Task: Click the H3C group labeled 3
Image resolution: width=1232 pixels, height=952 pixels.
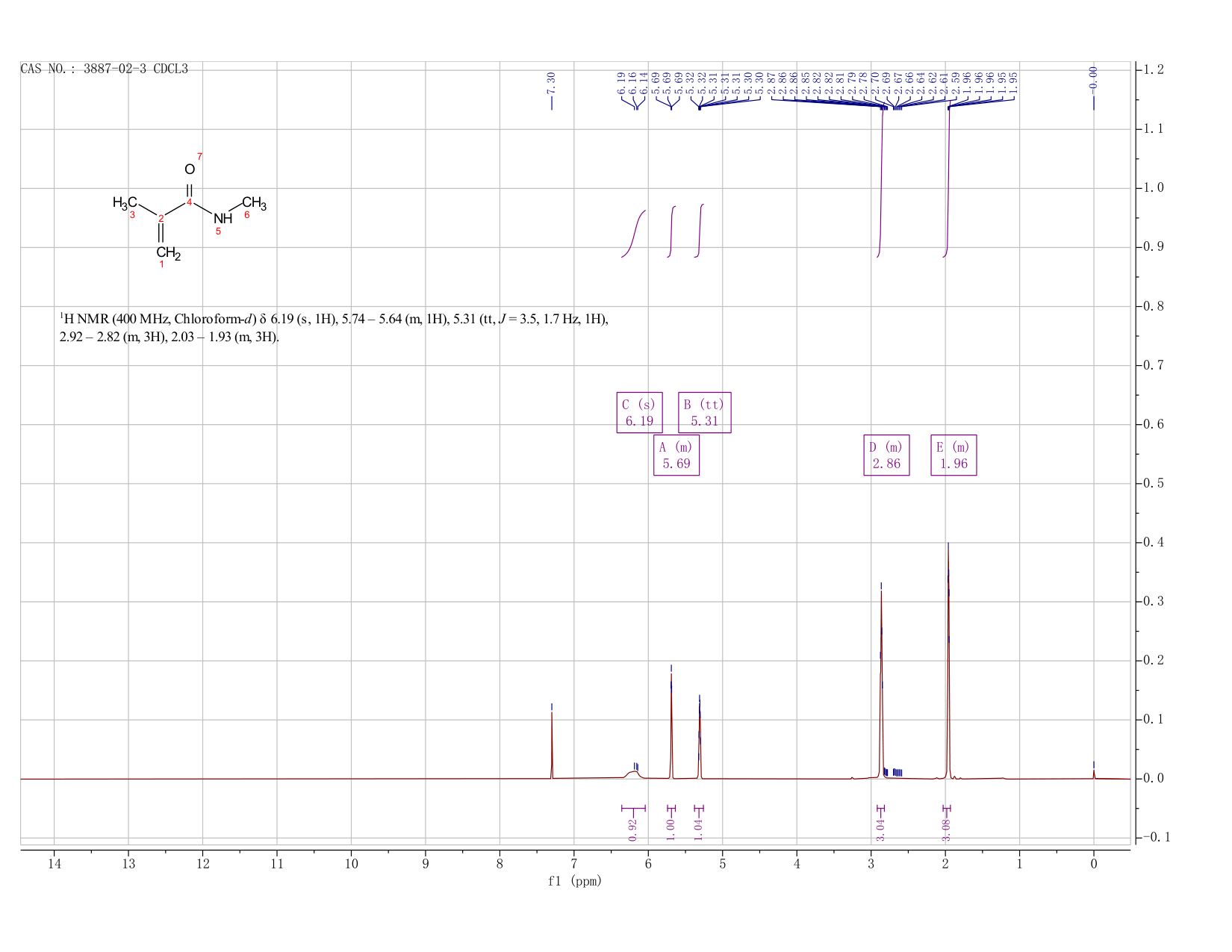Action: (x=125, y=202)
